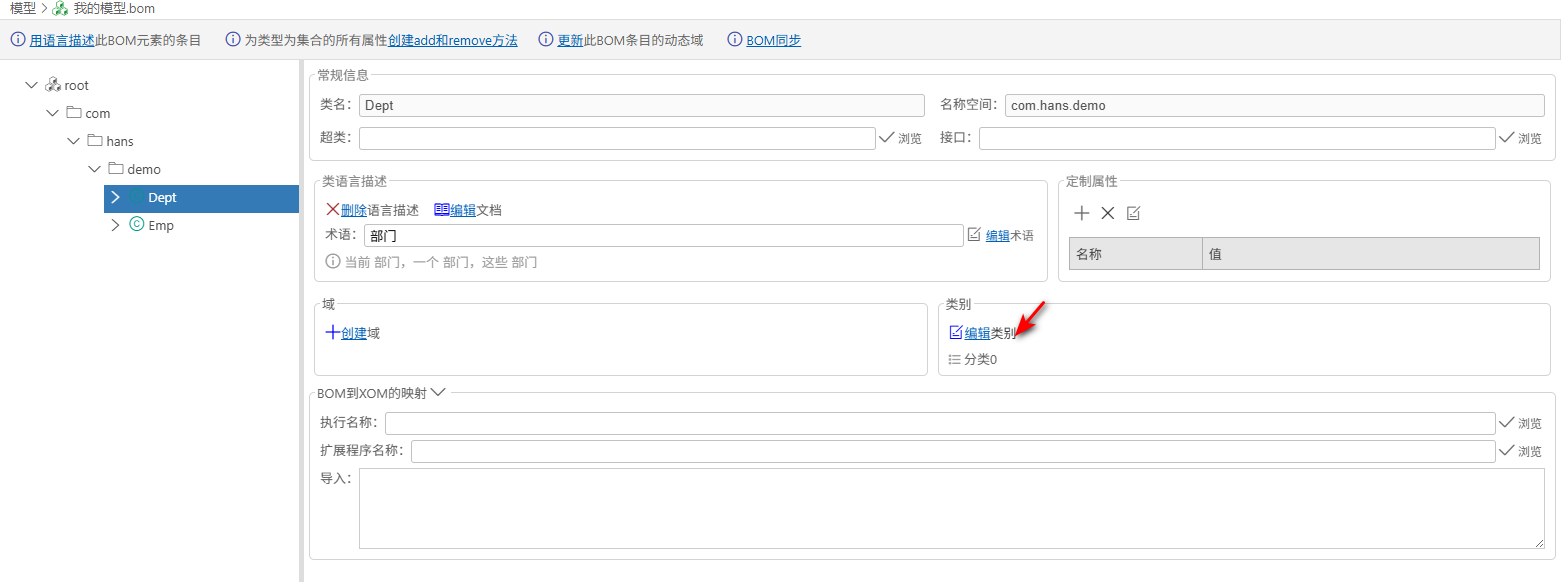Click 浏览 beside the 执行名称 field

click(1519, 423)
